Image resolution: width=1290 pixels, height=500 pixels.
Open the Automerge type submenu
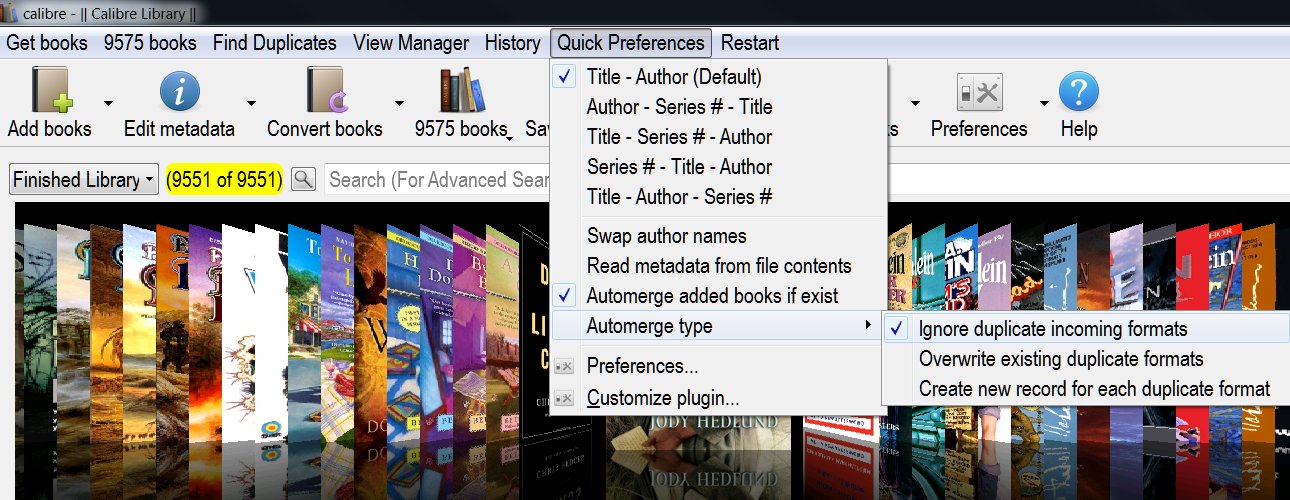[x=718, y=326]
